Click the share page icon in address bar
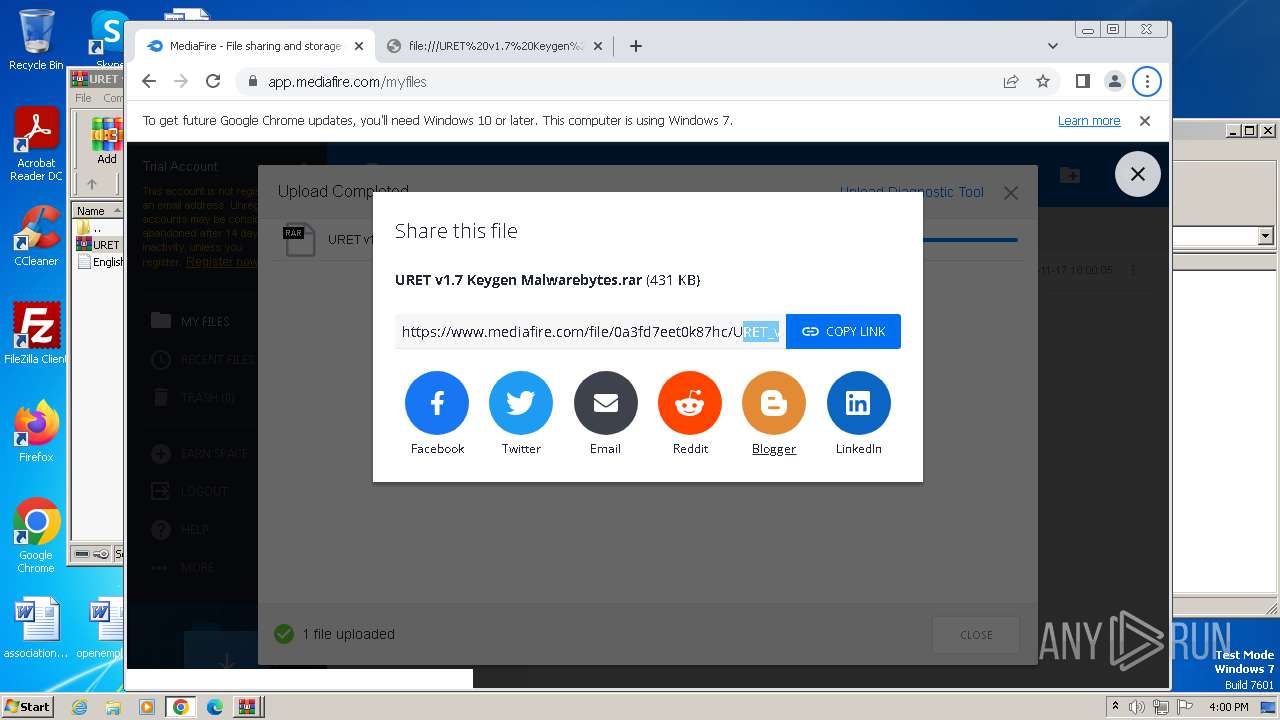Viewport: 1280px width, 720px height. tap(1011, 82)
